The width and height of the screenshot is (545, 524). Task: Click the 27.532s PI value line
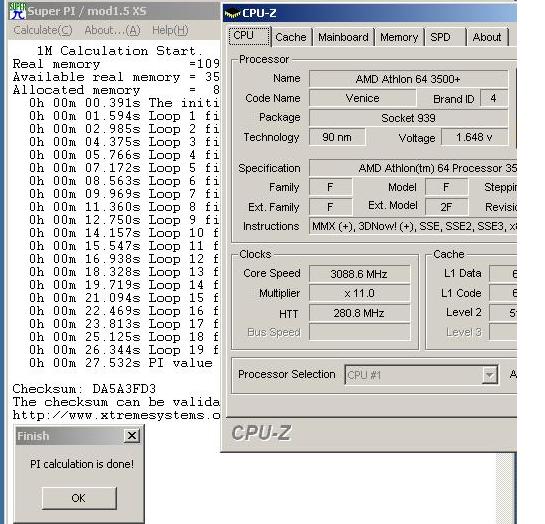[121, 363]
